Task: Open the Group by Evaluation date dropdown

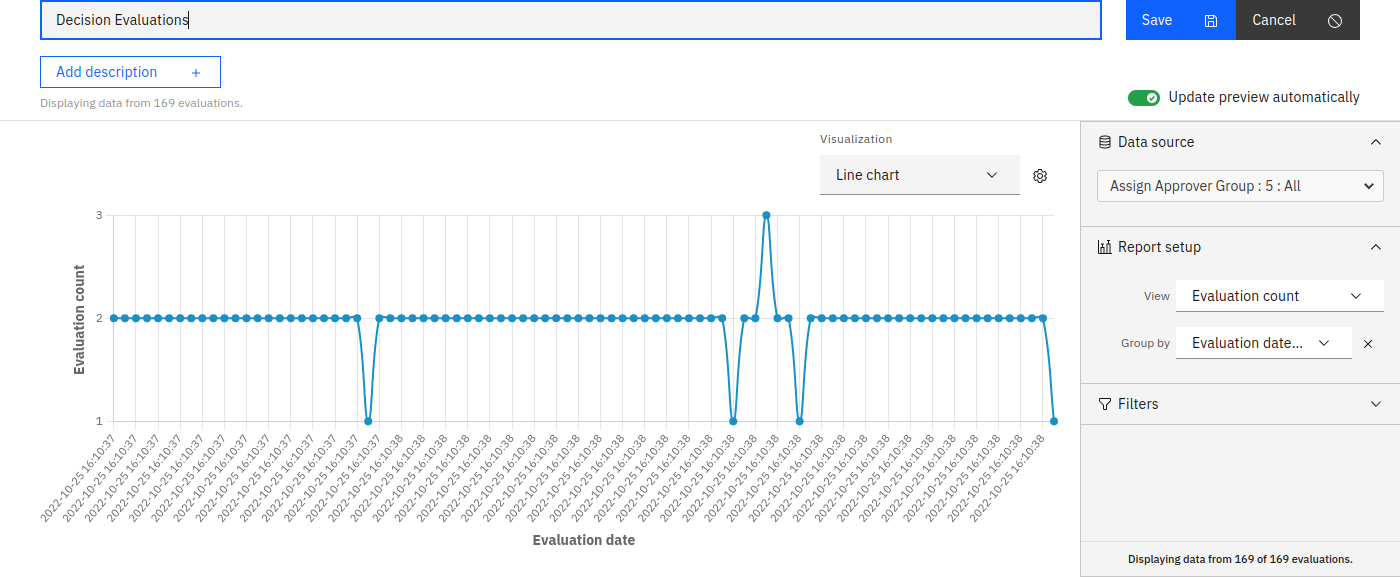Action: pyautogui.click(x=1263, y=342)
